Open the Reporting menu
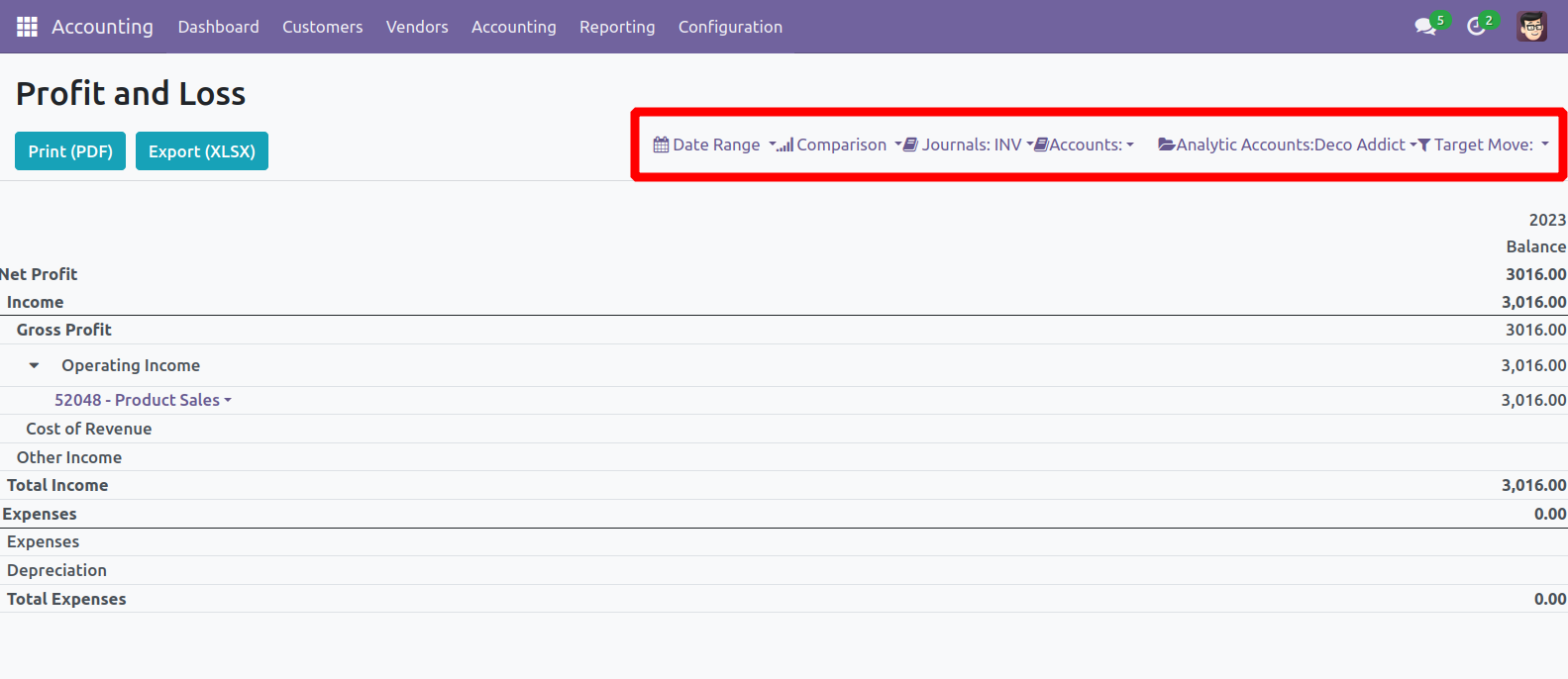 tap(617, 27)
